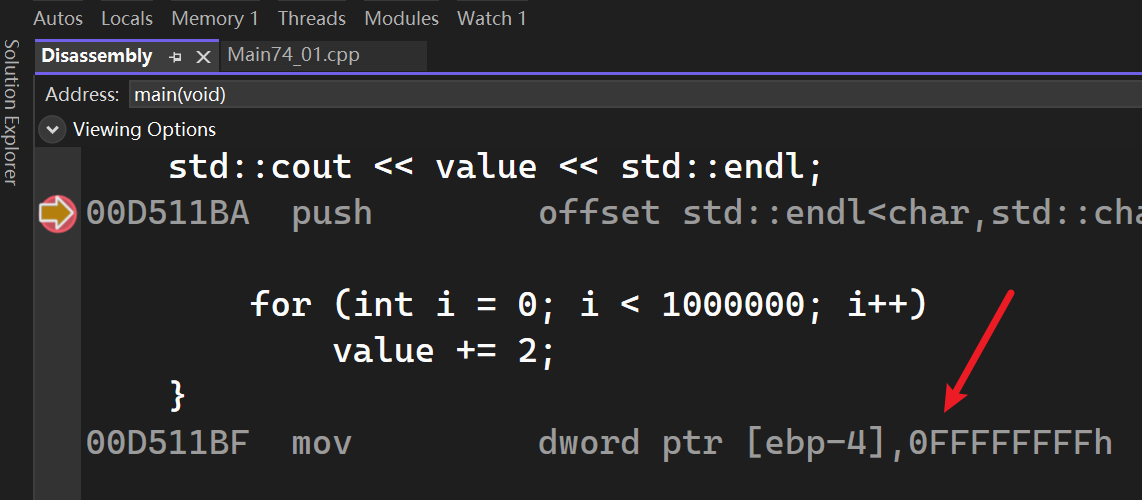Show the Threads tab

tap(311, 18)
